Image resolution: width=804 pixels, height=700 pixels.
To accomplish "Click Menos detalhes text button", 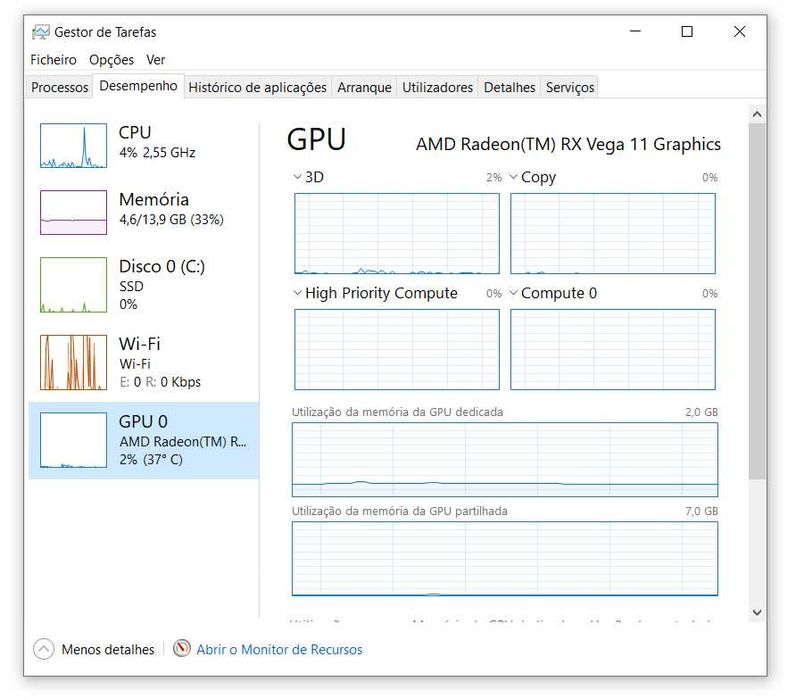I will (x=108, y=649).
